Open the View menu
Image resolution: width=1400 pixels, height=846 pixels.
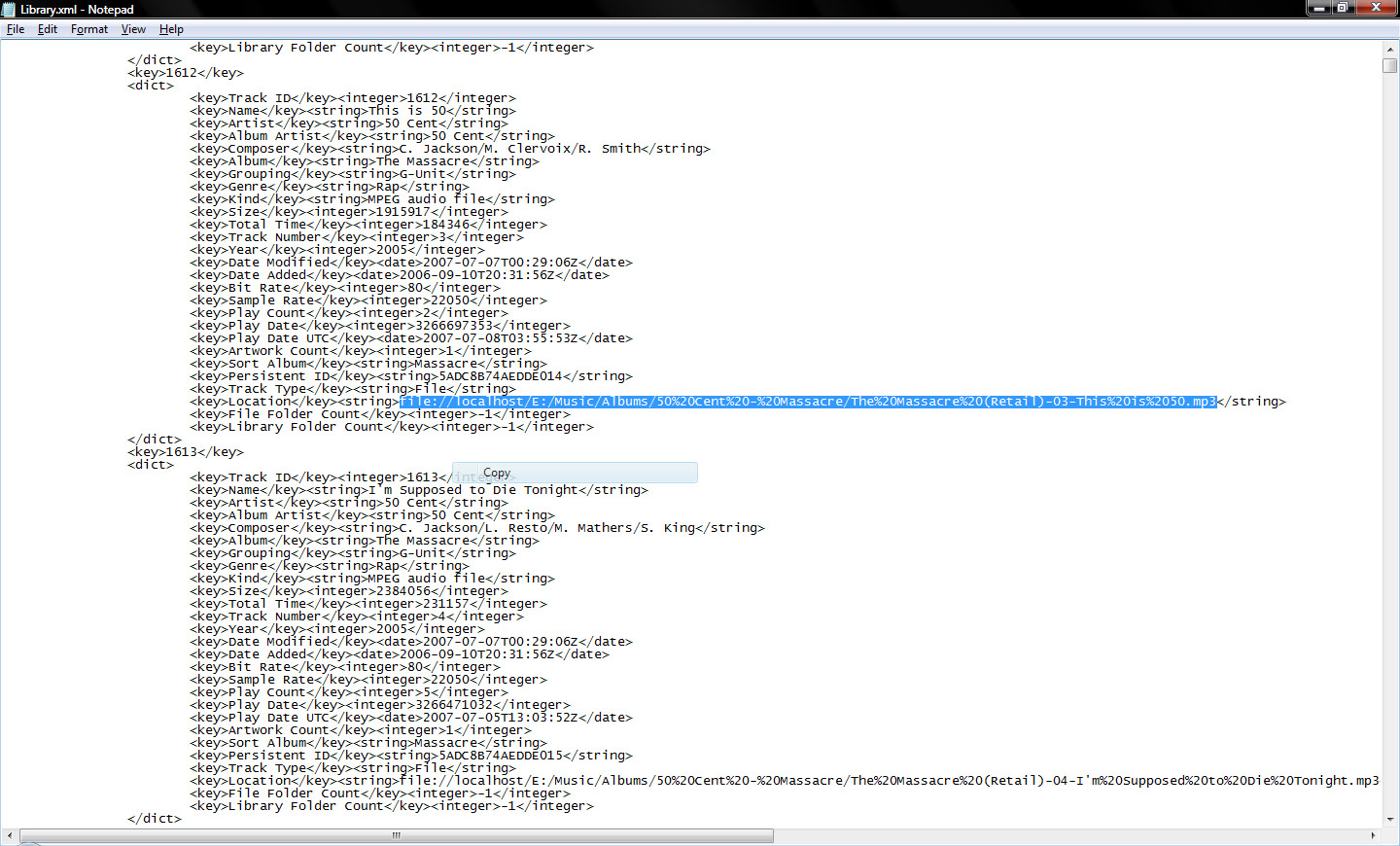pos(133,29)
